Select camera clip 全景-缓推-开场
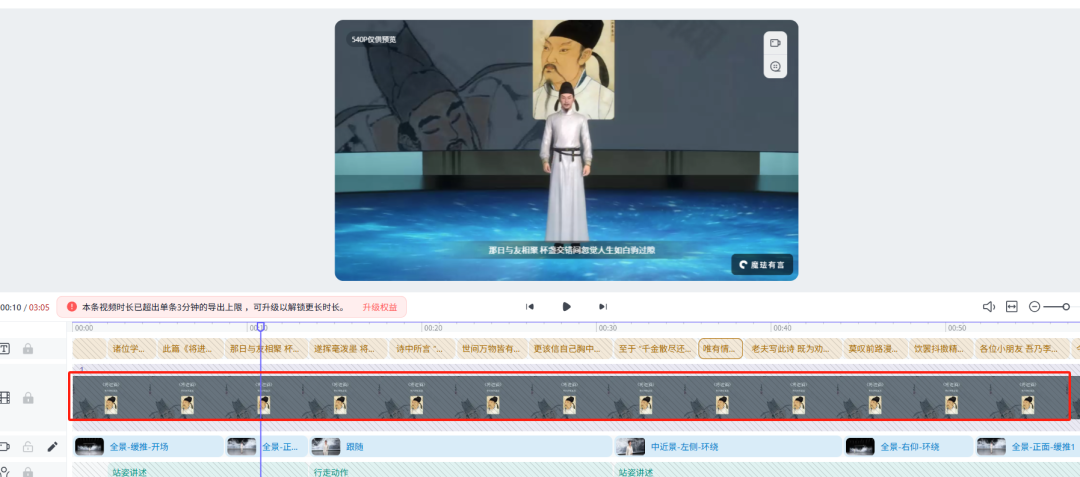This screenshot has height=477, width=1080. point(148,447)
